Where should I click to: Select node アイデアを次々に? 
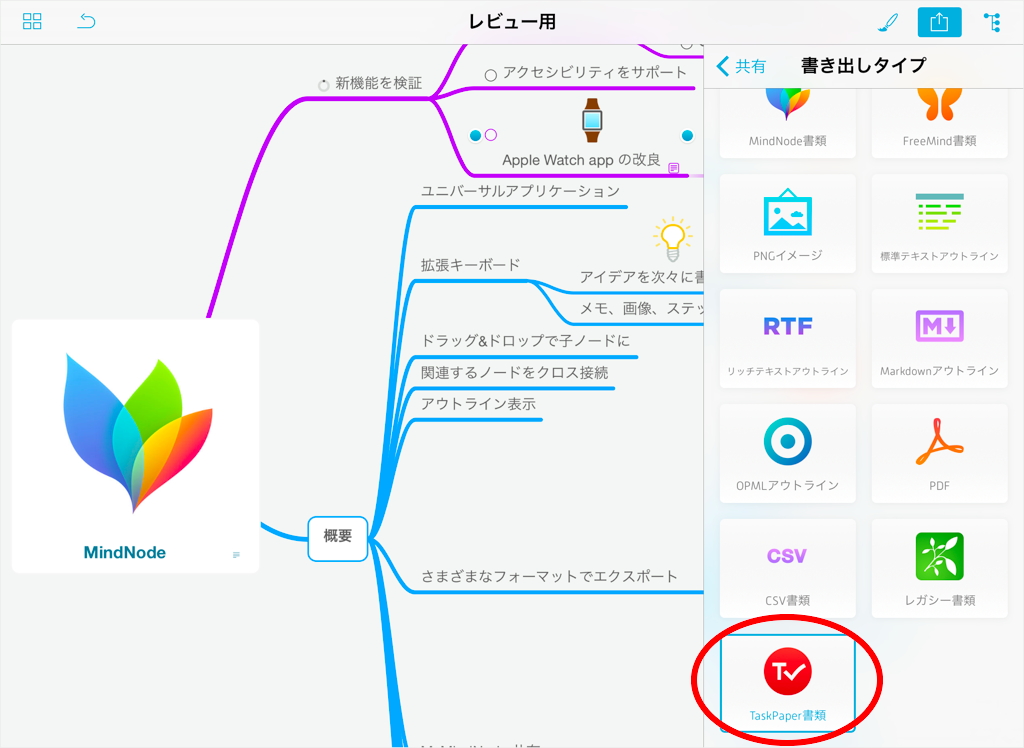pos(641,277)
